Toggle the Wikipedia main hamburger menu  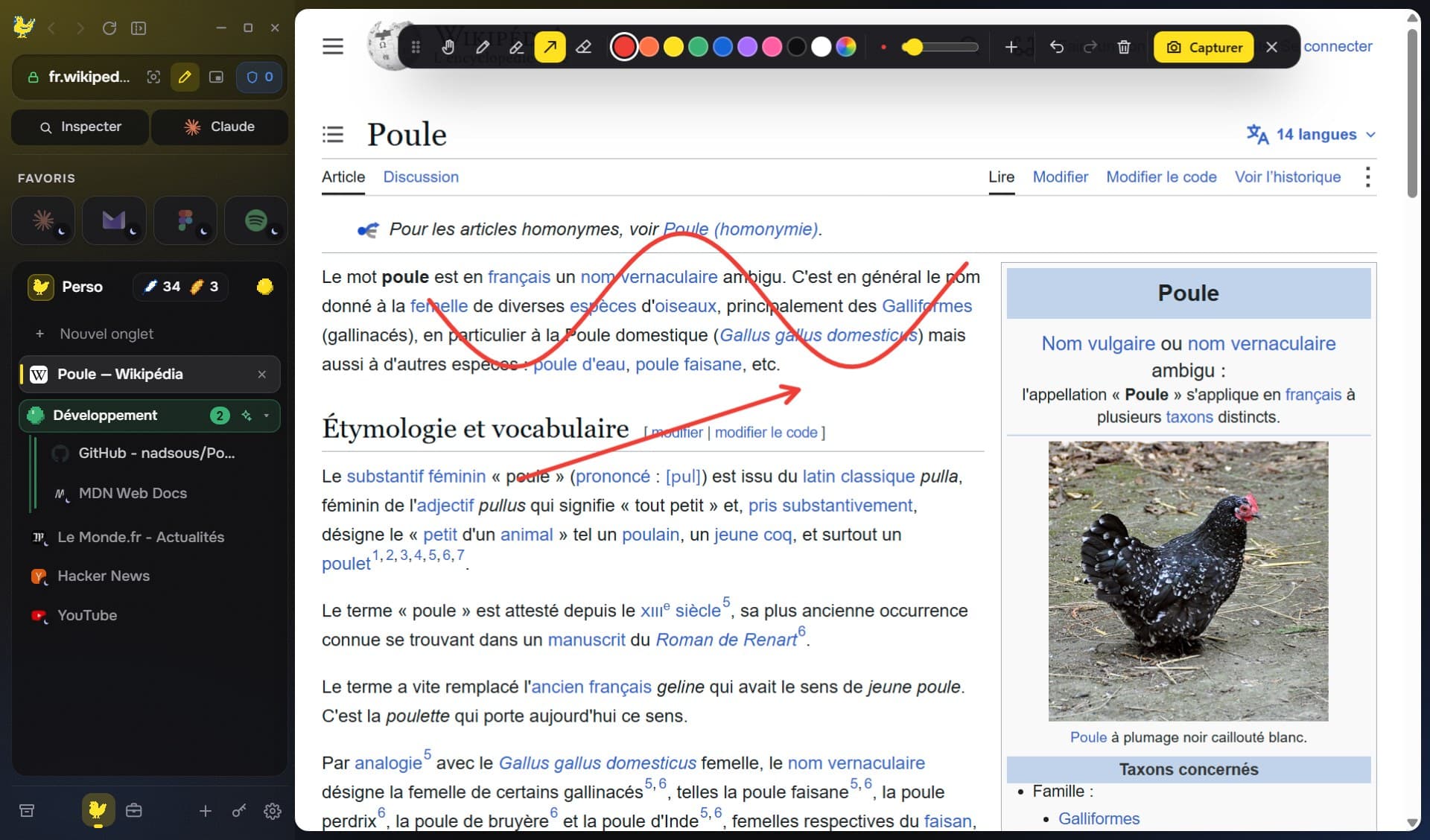(333, 46)
